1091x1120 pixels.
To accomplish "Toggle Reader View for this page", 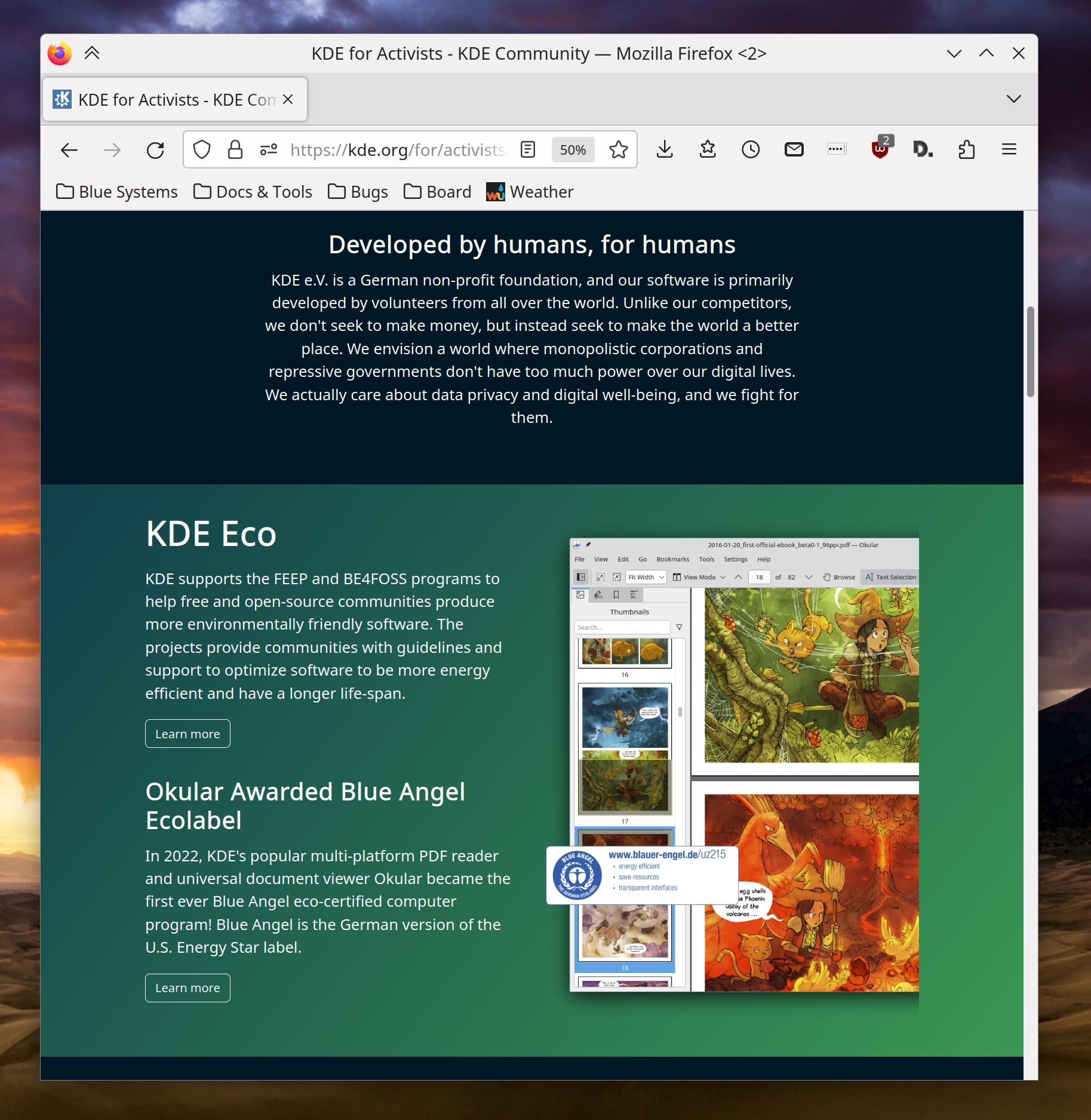I will click(x=527, y=150).
